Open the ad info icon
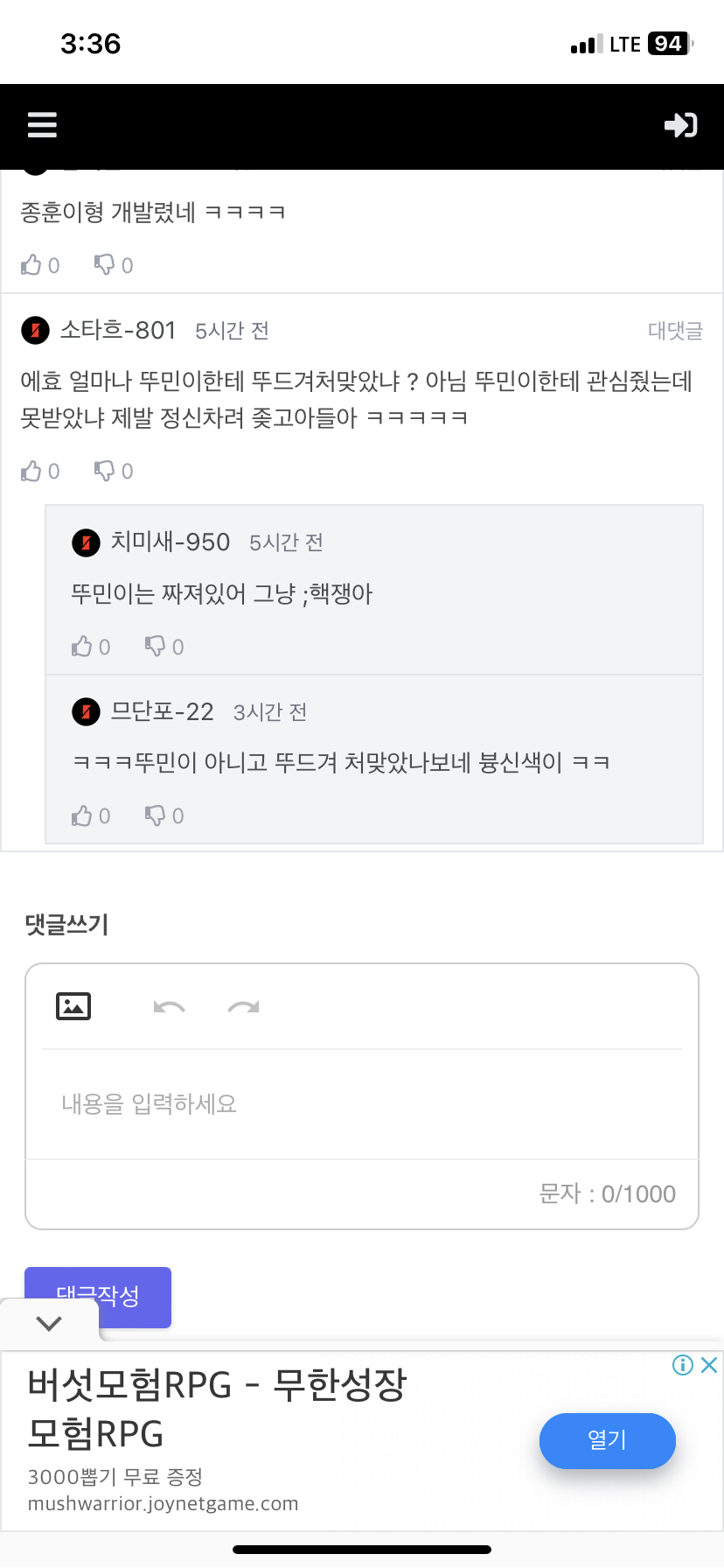The image size is (724, 1568). click(682, 1365)
